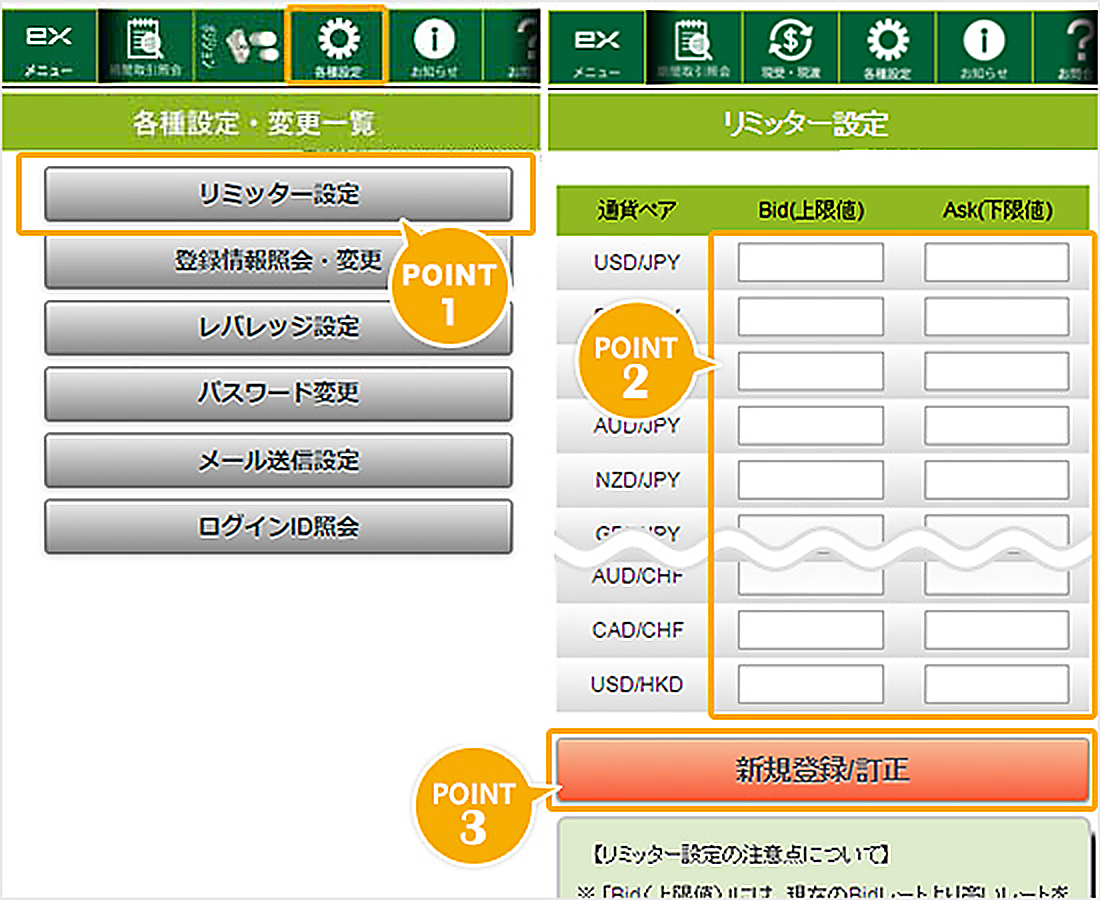The width and height of the screenshot is (1100, 900).
Task: Open パスワード変更
Action: pos(278,394)
